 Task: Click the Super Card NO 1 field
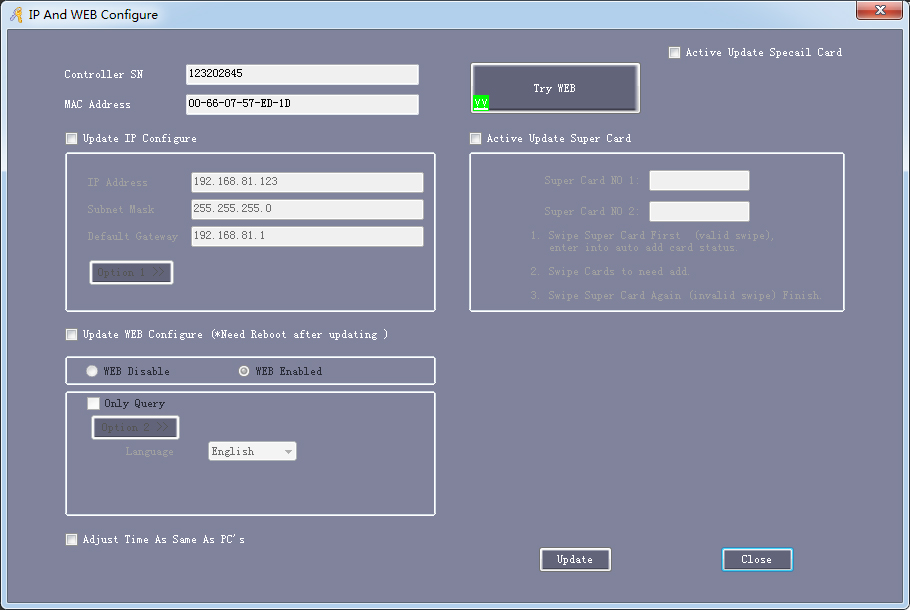tap(699, 181)
